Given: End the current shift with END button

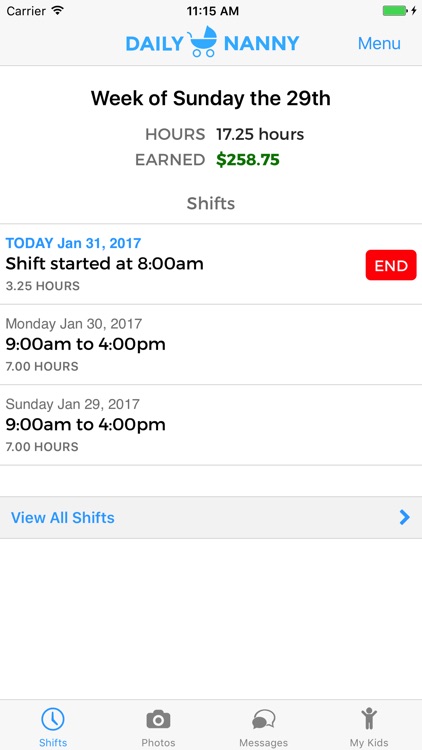Looking at the screenshot, I should 391,265.
